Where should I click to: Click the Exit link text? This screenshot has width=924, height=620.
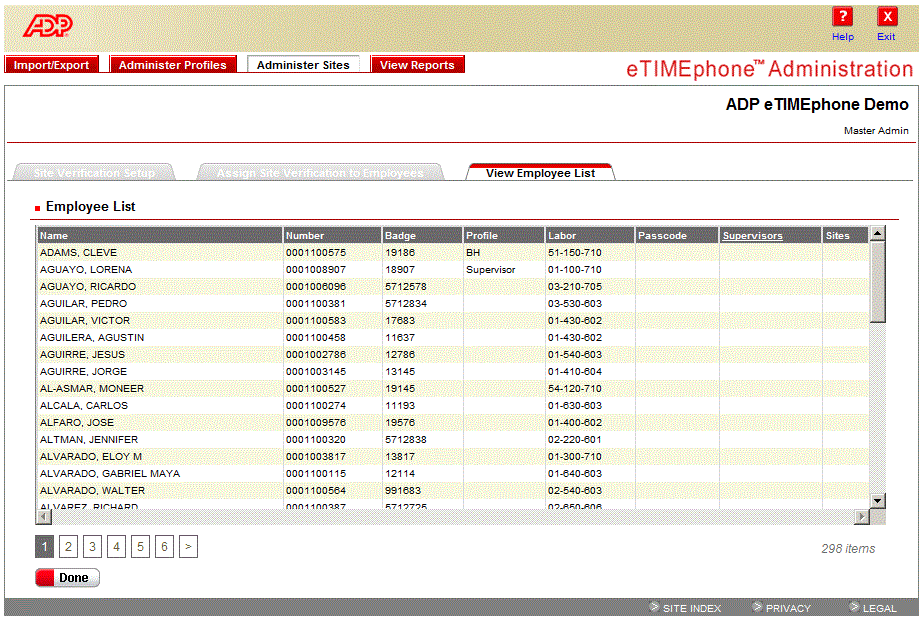coord(886,37)
